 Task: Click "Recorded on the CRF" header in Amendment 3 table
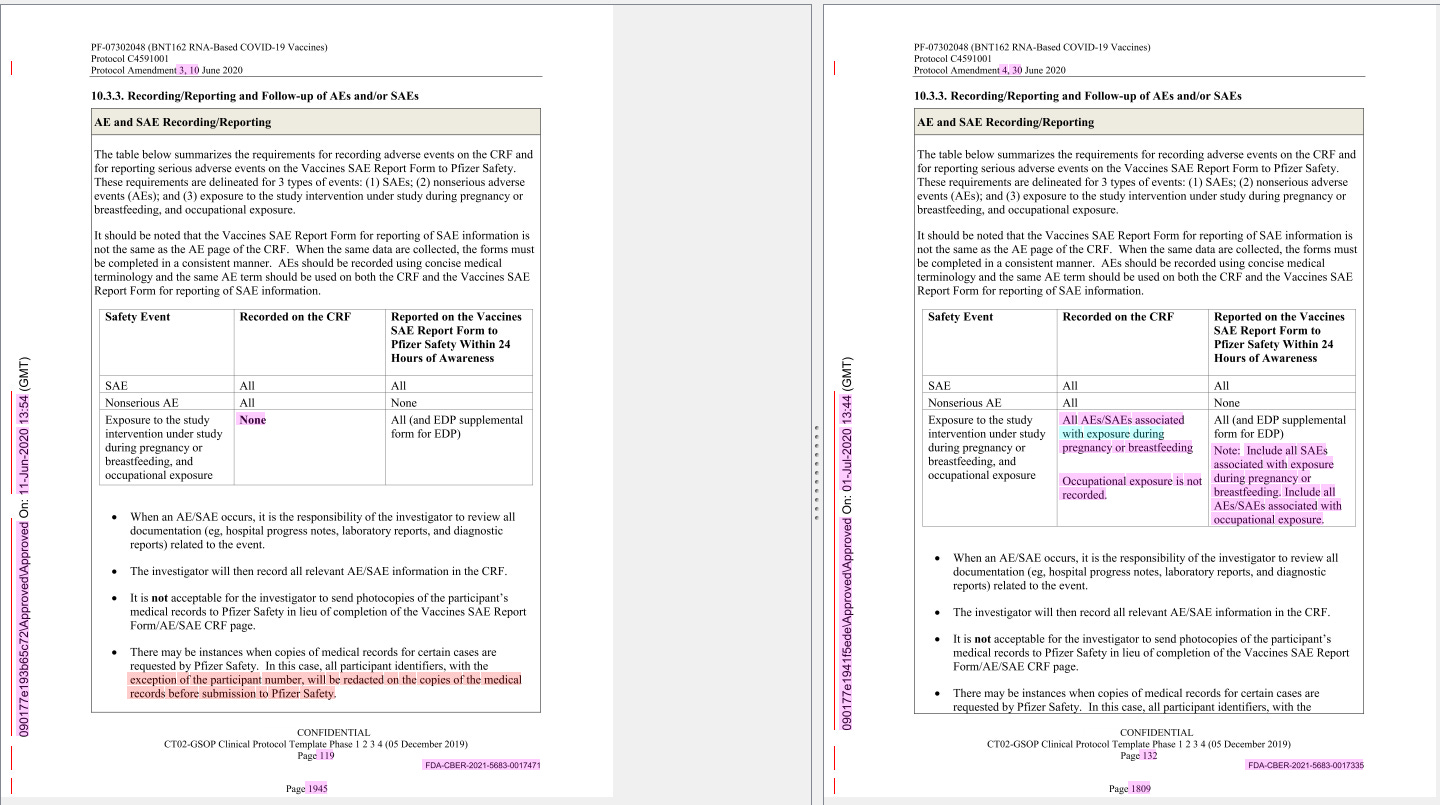295,317
